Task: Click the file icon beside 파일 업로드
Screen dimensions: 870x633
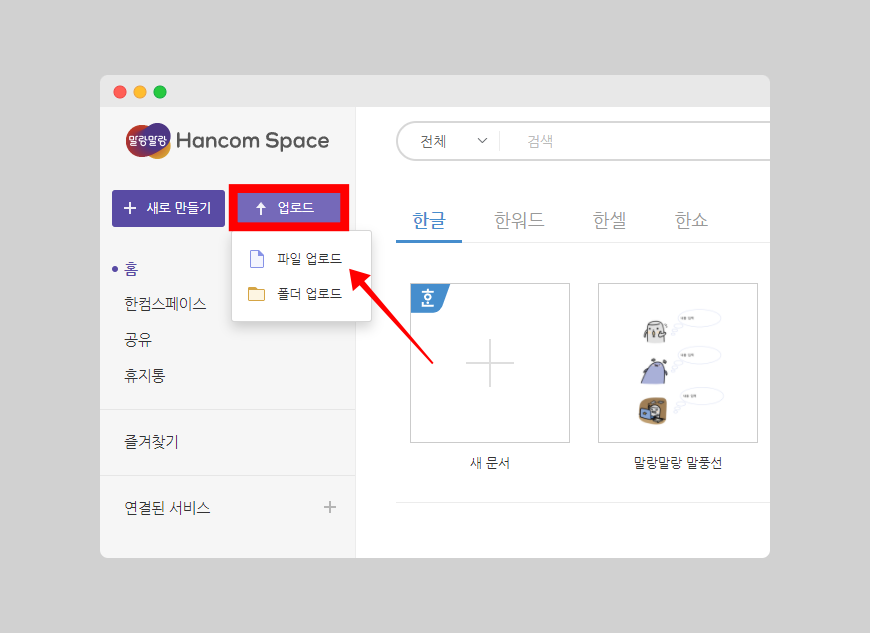Action: click(x=256, y=259)
